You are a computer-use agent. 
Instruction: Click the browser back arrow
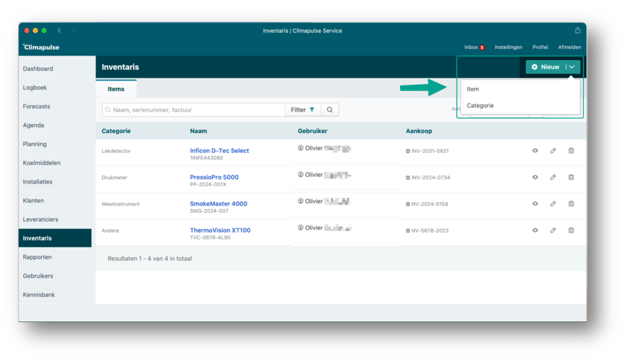coord(59,30)
